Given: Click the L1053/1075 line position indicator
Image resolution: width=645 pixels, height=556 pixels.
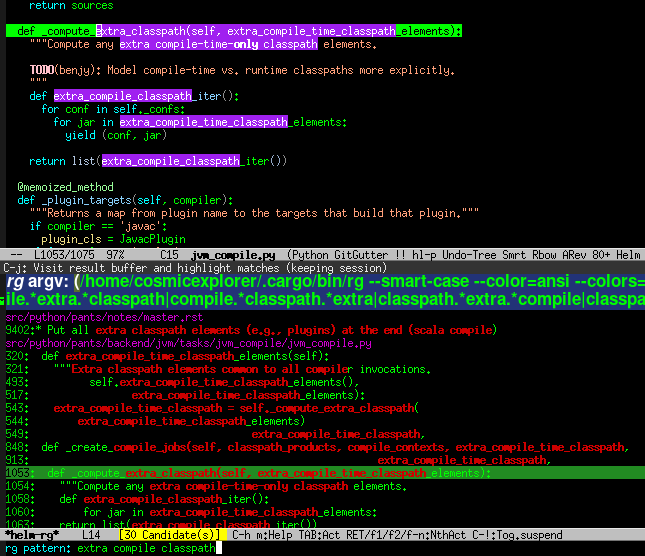Looking at the screenshot, I should click(x=64, y=255).
